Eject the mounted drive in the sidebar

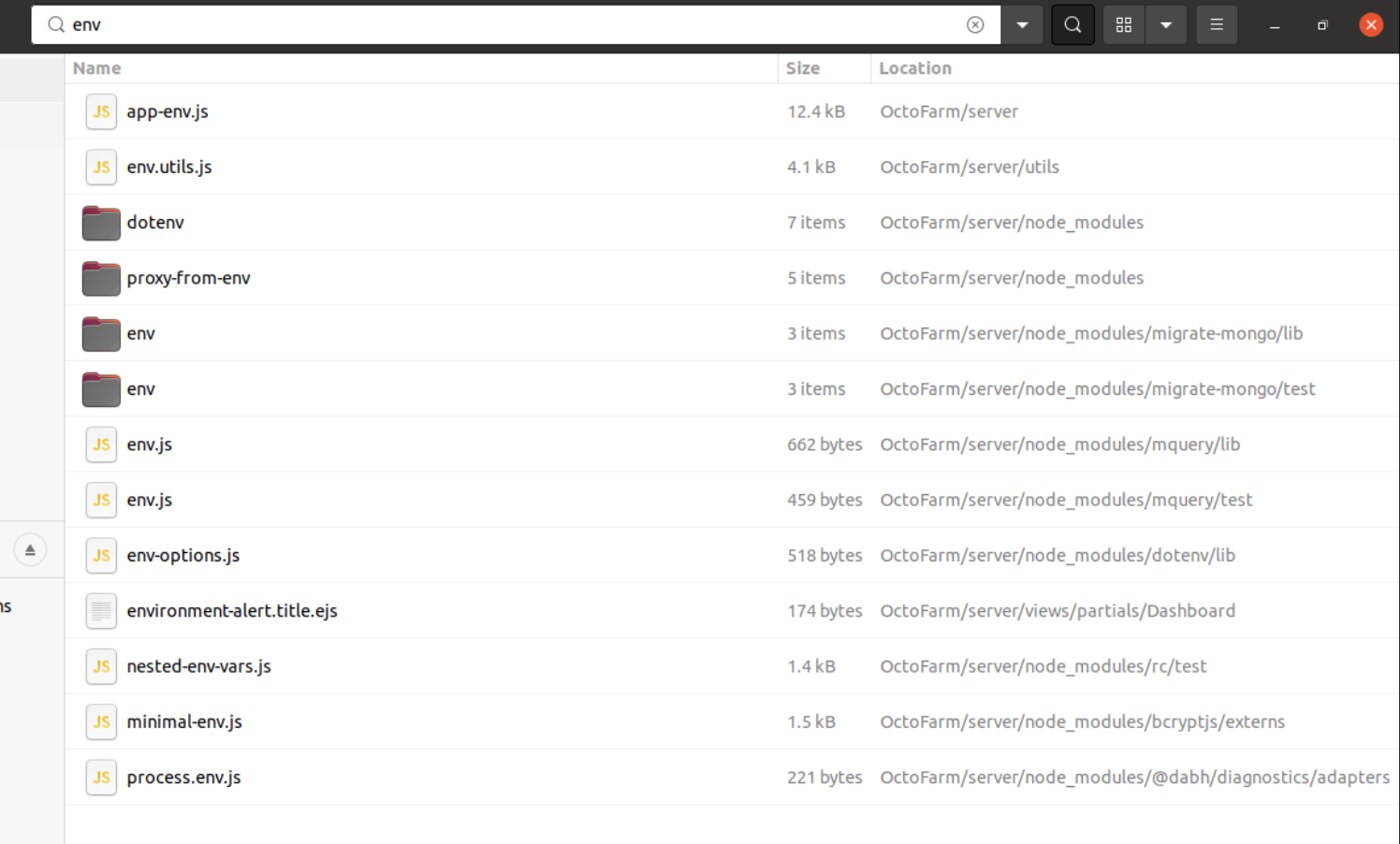(x=31, y=549)
